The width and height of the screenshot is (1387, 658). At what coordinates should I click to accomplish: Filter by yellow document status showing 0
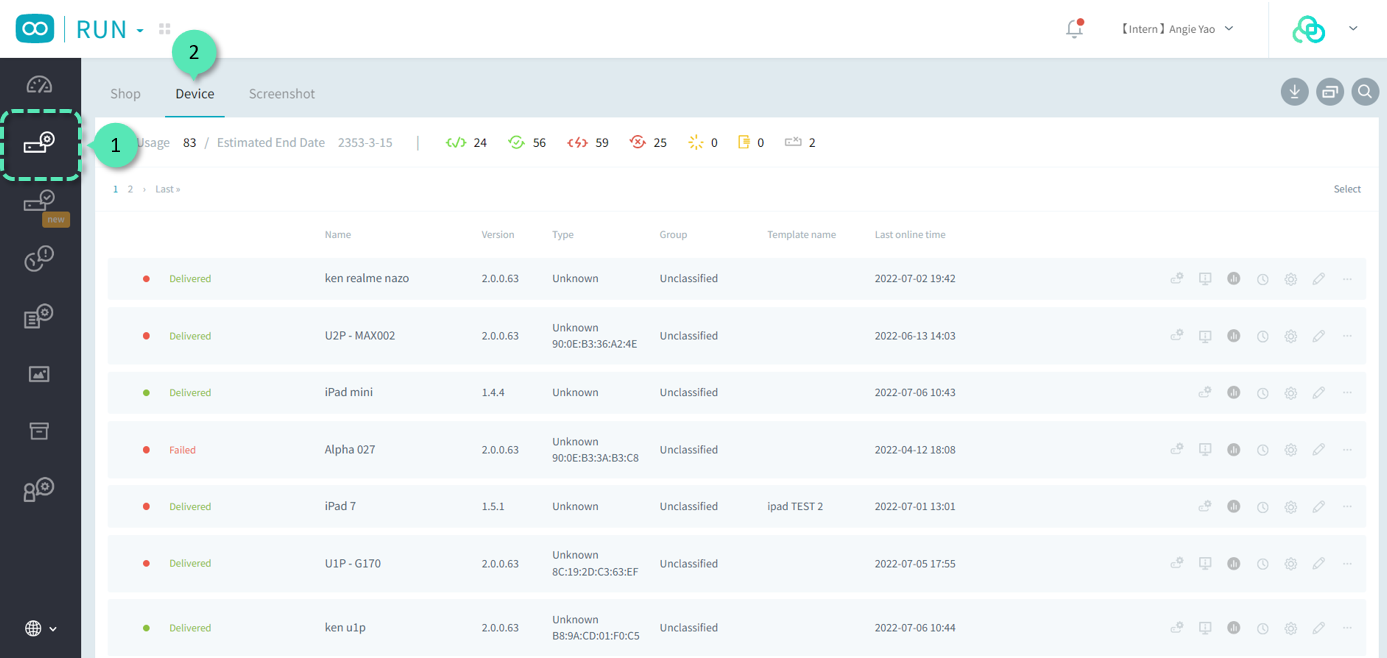pyautogui.click(x=751, y=143)
